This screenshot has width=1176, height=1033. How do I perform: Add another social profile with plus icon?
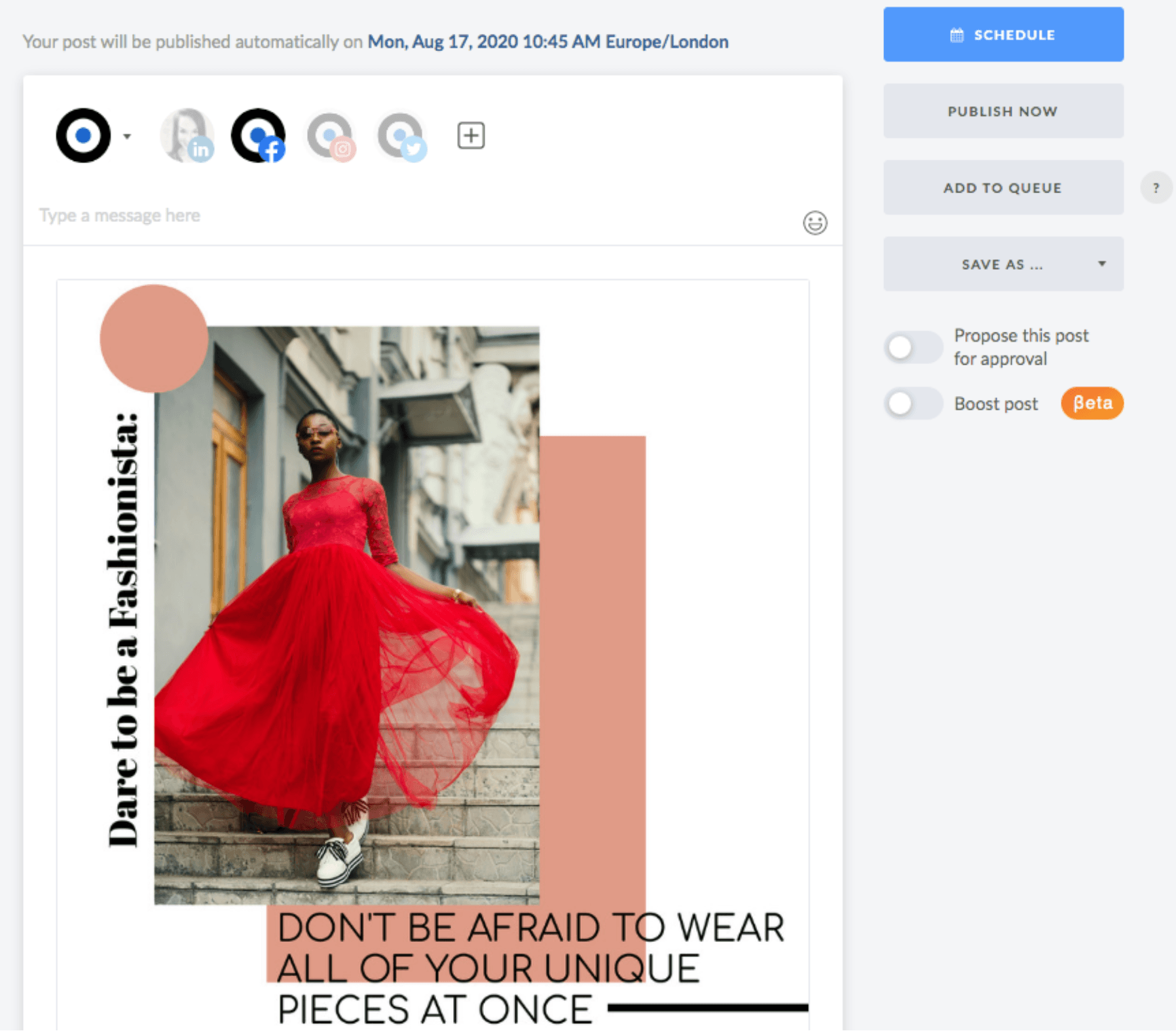tap(470, 136)
